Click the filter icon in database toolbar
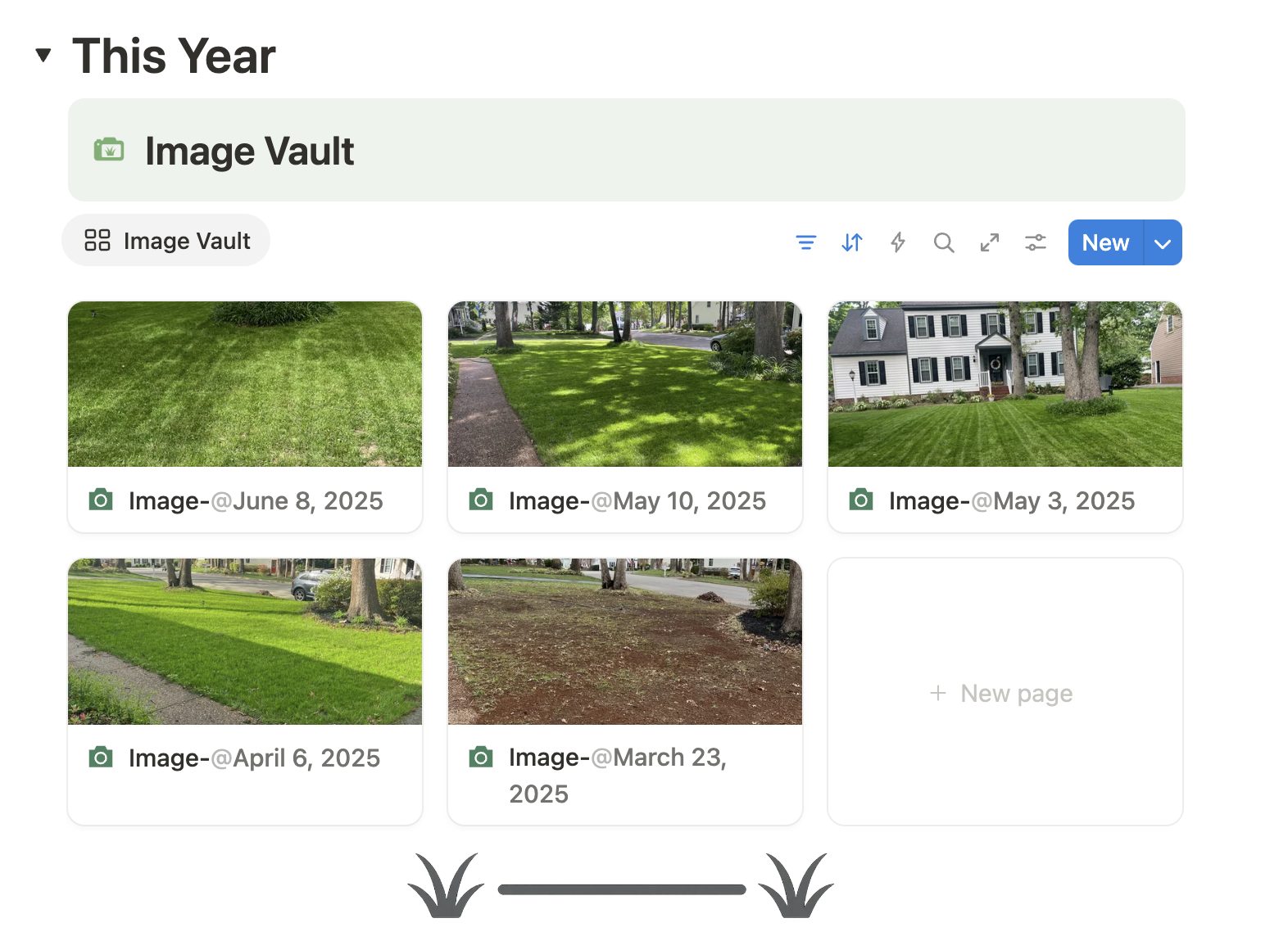This screenshot has height=950, width=1288. [x=805, y=242]
